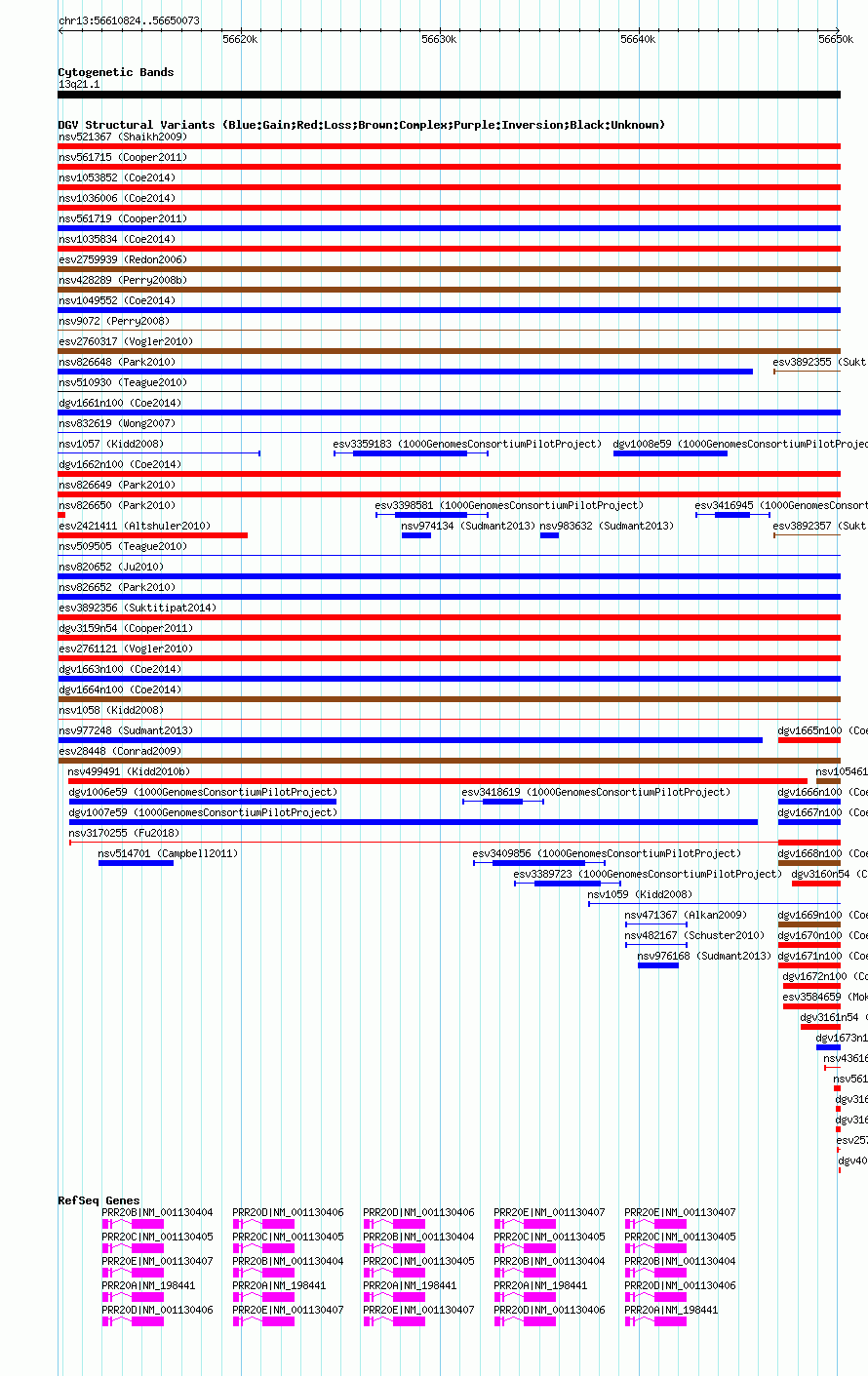Click the RefSeq Genes track title
This screenshot has width=868, height=1376.
99,1200
